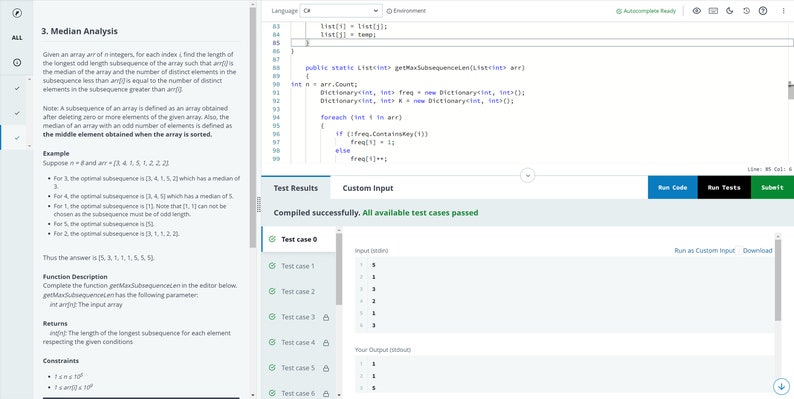The width and height of the screenshot is (794, 399).
Task: Click Run as Custom Input link
Action: (704, 251)
